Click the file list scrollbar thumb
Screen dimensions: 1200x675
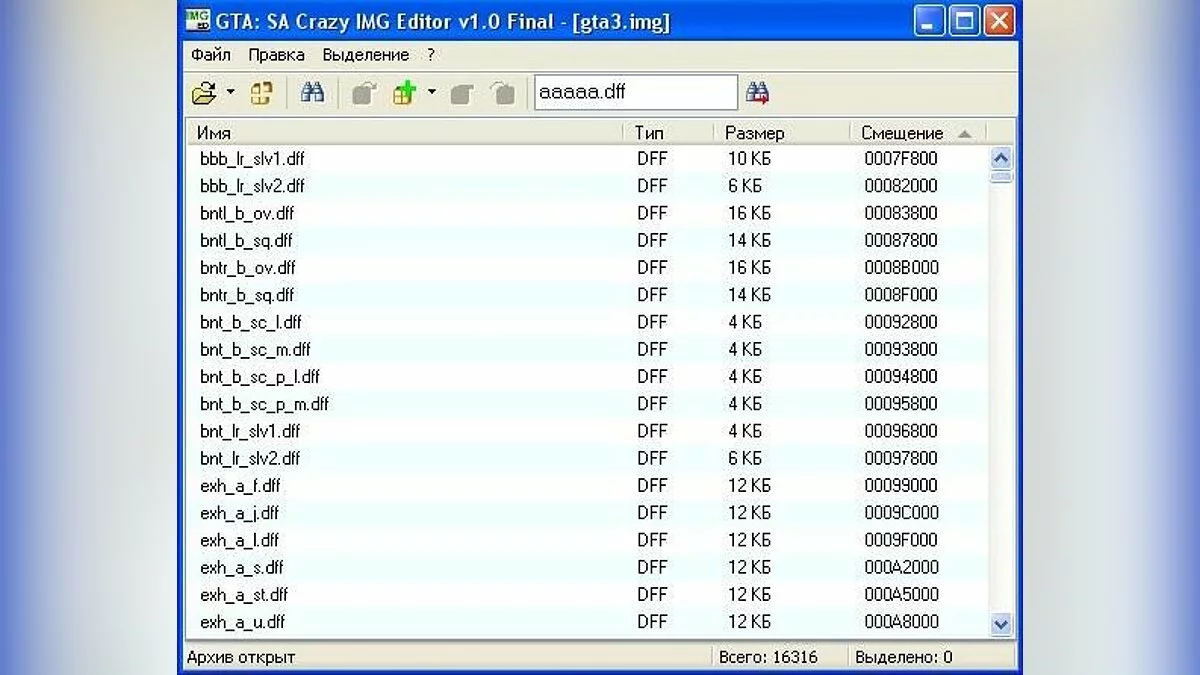coord(1001,177)
